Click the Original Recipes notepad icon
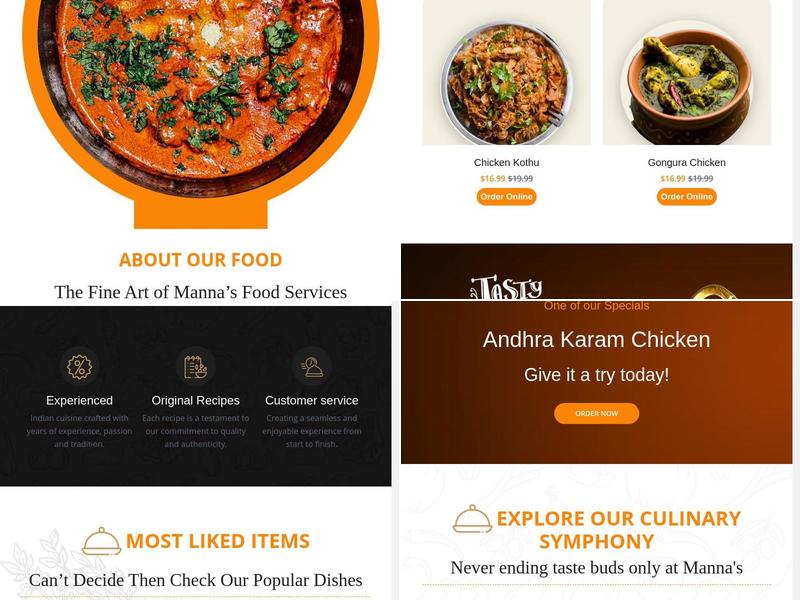 point(195,366)
